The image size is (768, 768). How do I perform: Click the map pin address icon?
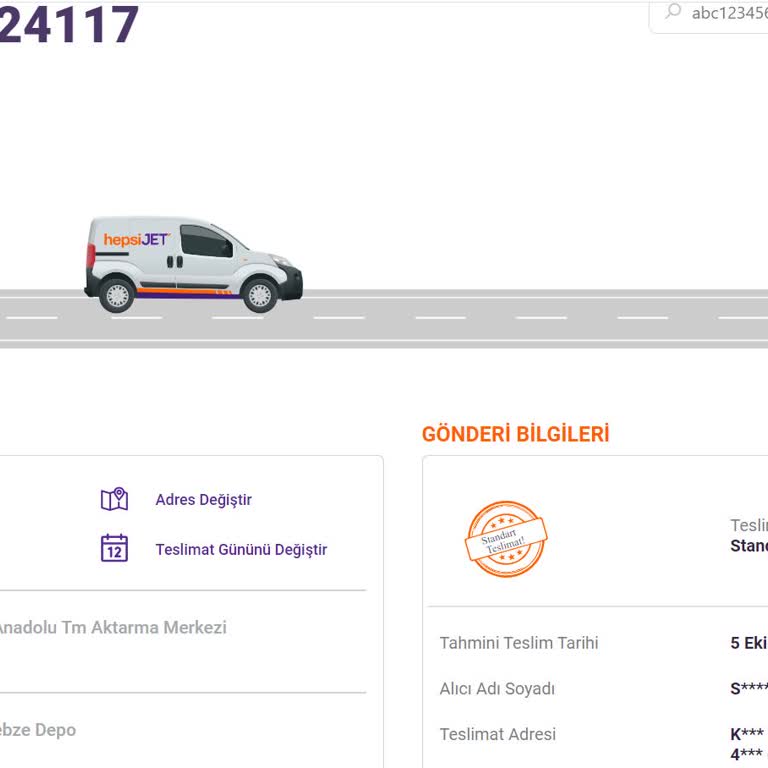[114, 499]
